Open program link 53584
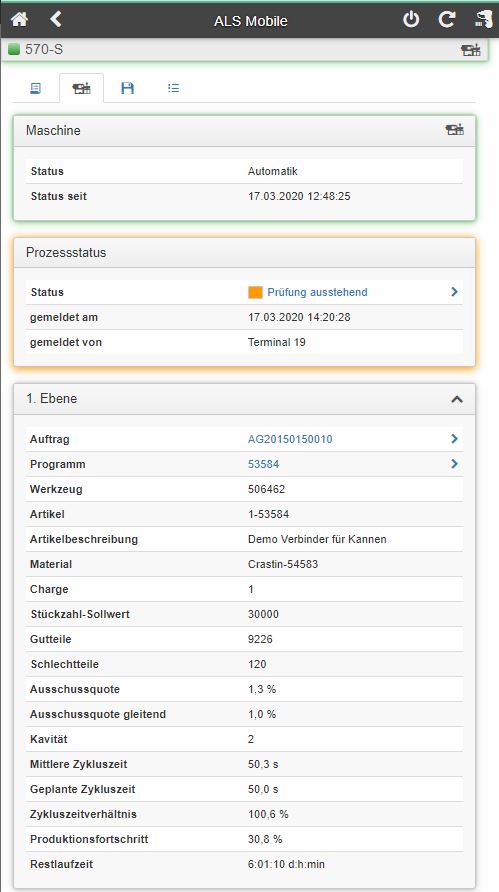 tap(263, 464)
